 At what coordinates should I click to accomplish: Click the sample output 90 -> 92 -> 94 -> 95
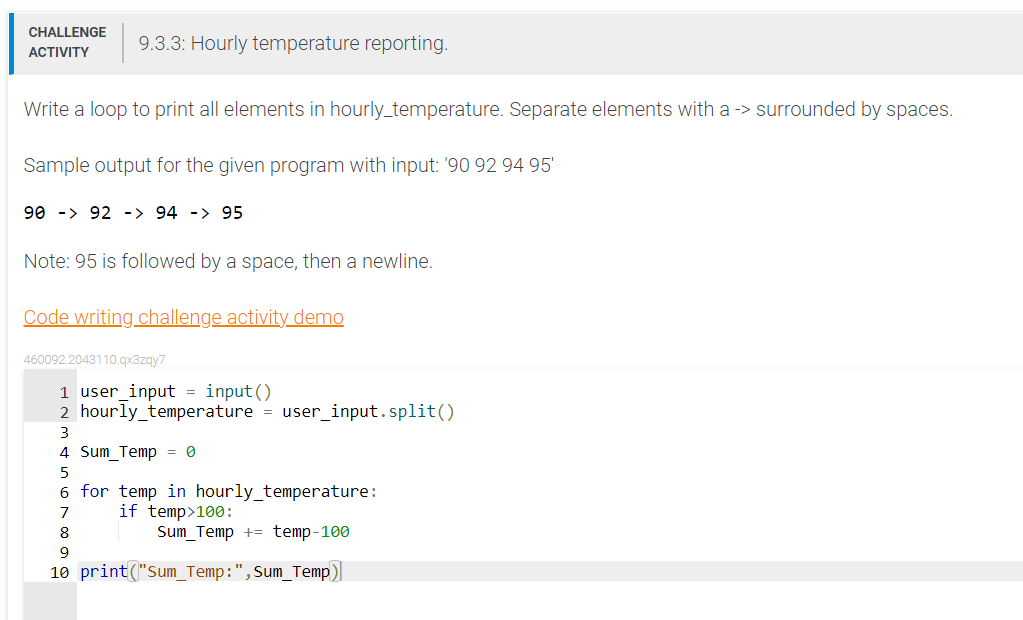[130, 212]
